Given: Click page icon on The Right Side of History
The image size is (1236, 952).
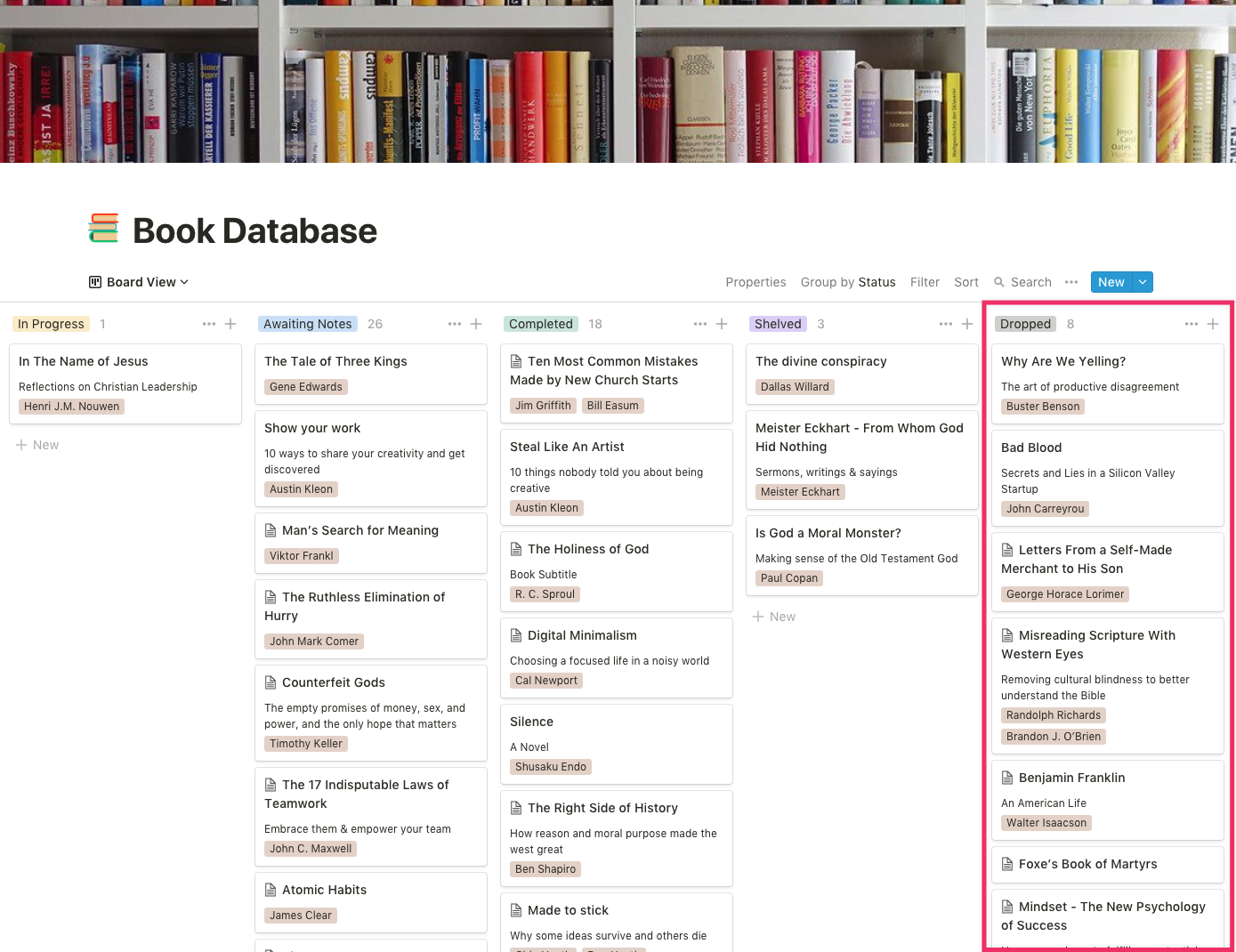Looking at the screenshot, I should pos(516,808).
